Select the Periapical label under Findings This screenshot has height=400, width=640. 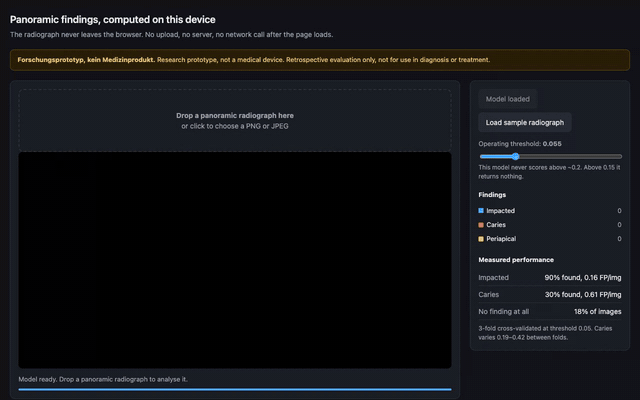pyautogui.click(x=501, y=239)
